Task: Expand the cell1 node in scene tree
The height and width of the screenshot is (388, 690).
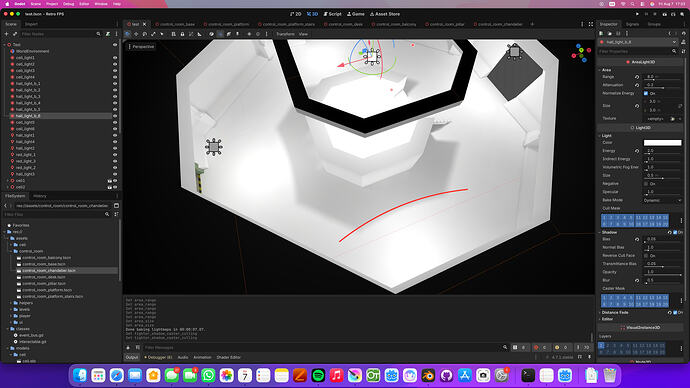Action: 7,181
